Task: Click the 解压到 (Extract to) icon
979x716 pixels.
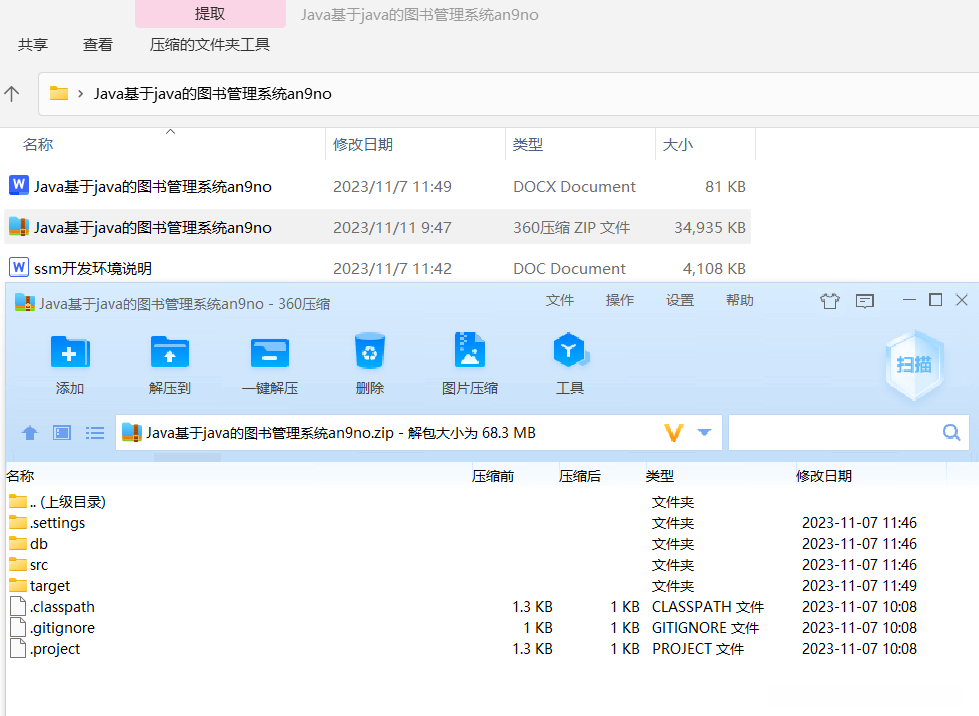Action: [x=170, y=353]
